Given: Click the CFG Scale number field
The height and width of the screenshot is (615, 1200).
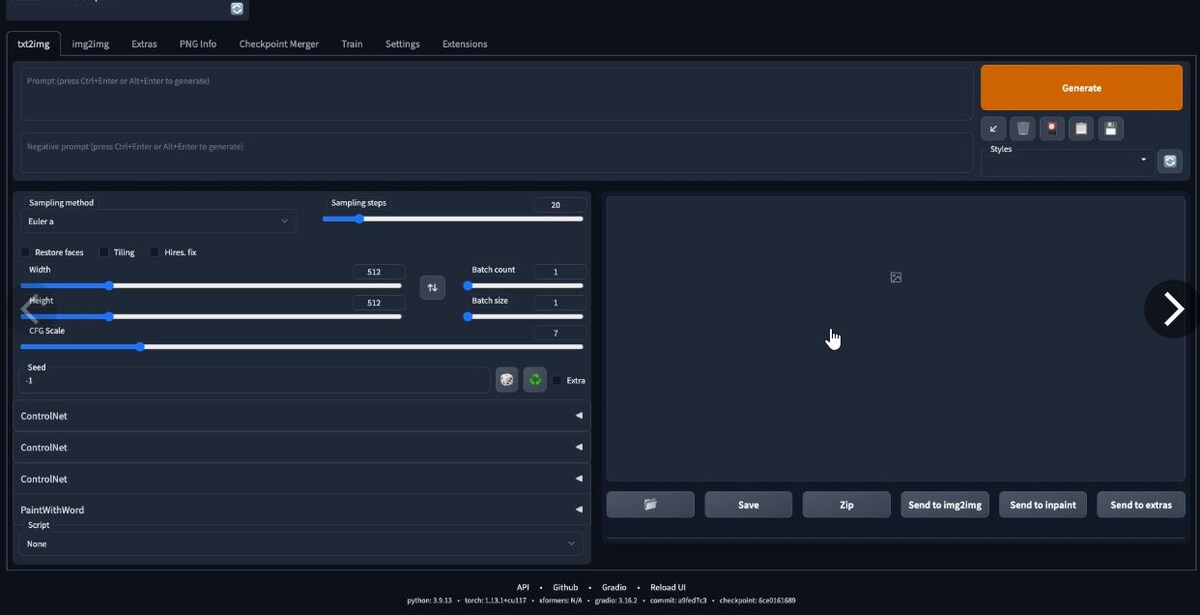Looking at the screenshot, I should click(x=560, y=332).
